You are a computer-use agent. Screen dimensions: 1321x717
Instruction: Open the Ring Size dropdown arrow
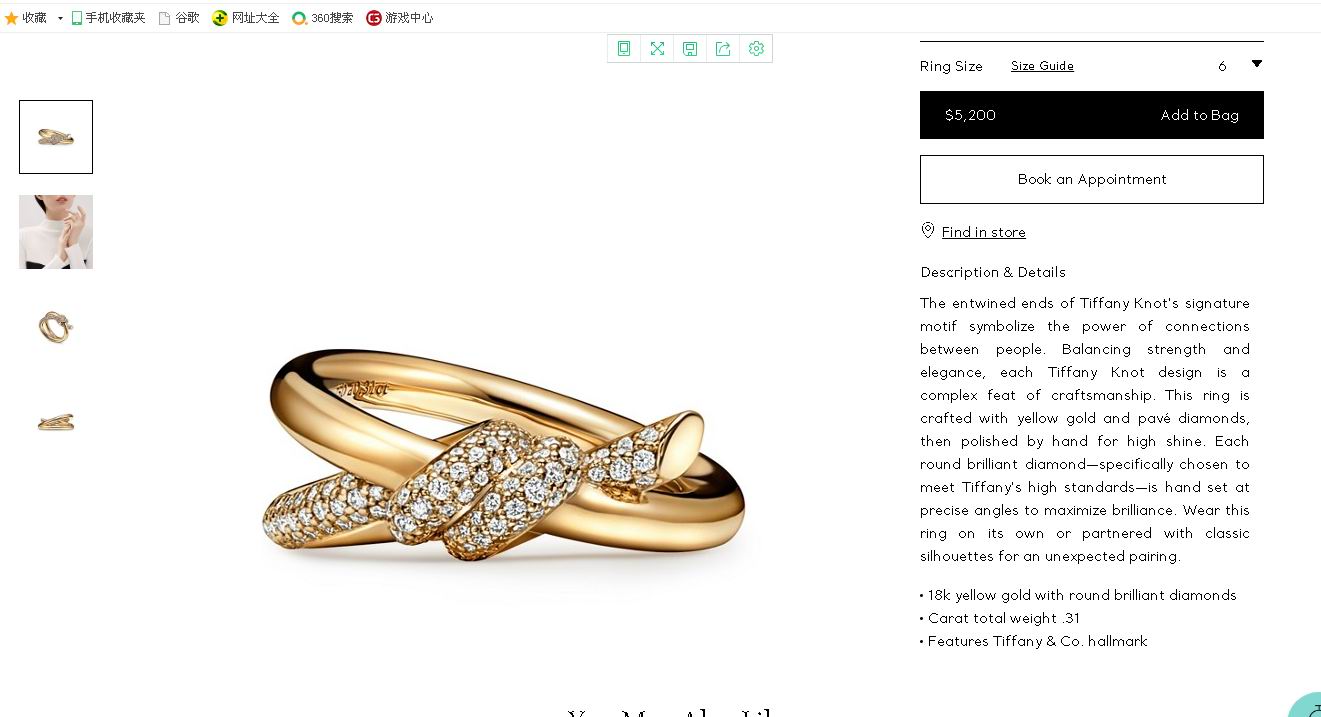click(1257, 64)
